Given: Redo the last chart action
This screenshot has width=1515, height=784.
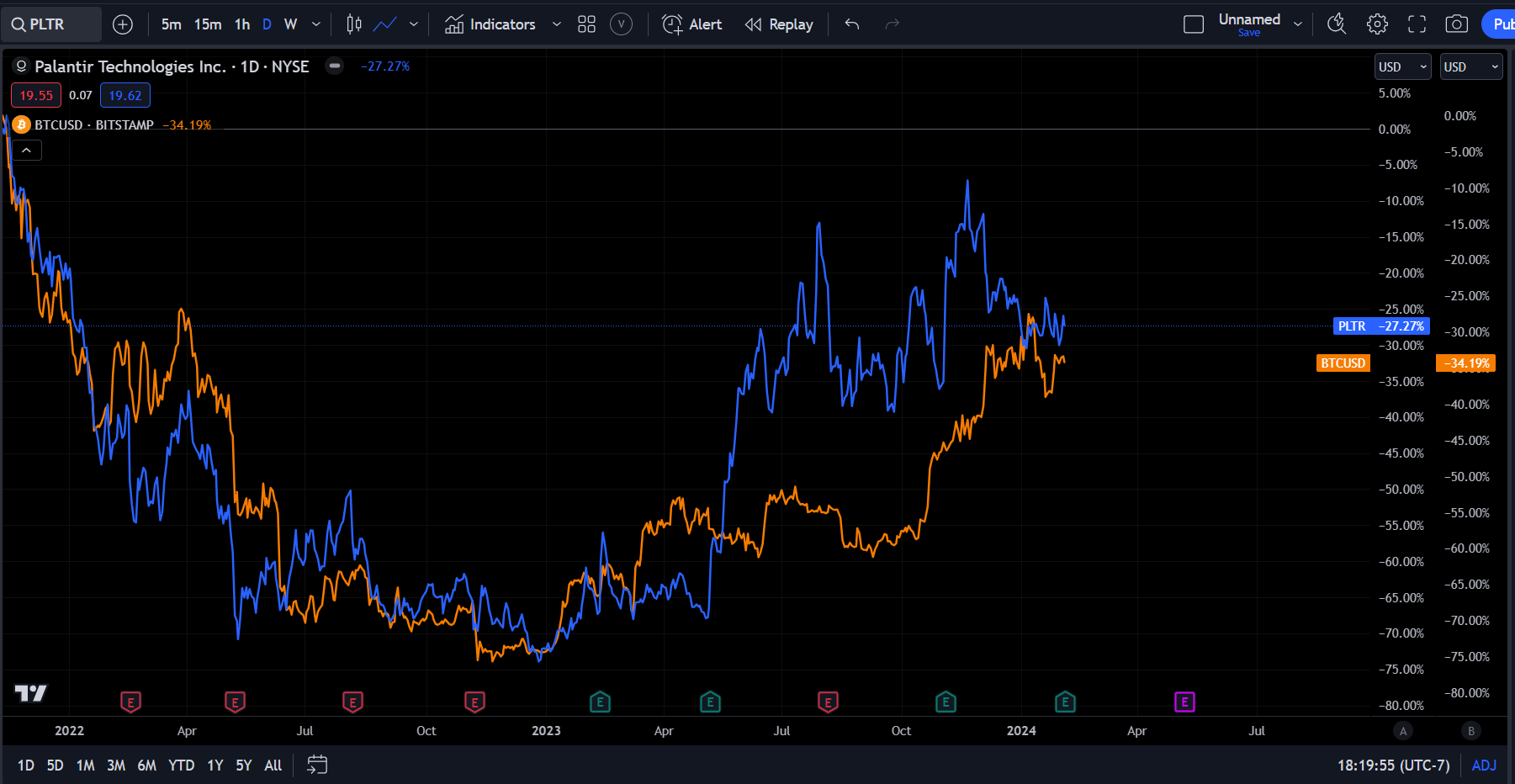Looking at the screenshot, I should tap(893, 24).
